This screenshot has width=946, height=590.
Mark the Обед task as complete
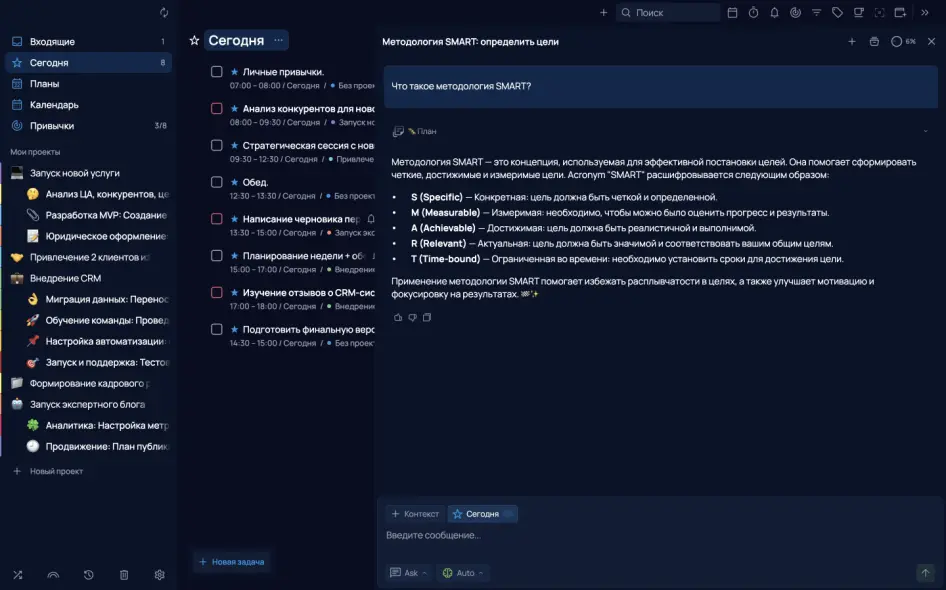[x=217, y=182]
